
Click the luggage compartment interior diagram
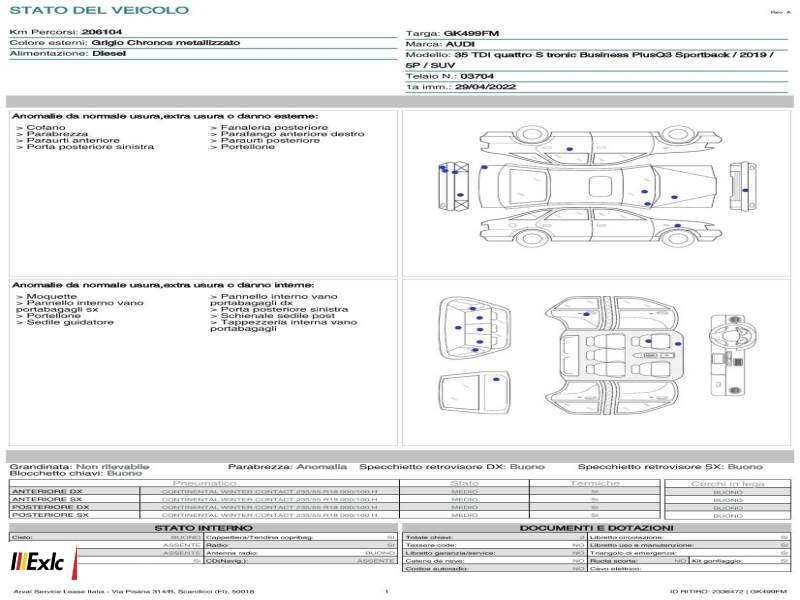point(474,328)
